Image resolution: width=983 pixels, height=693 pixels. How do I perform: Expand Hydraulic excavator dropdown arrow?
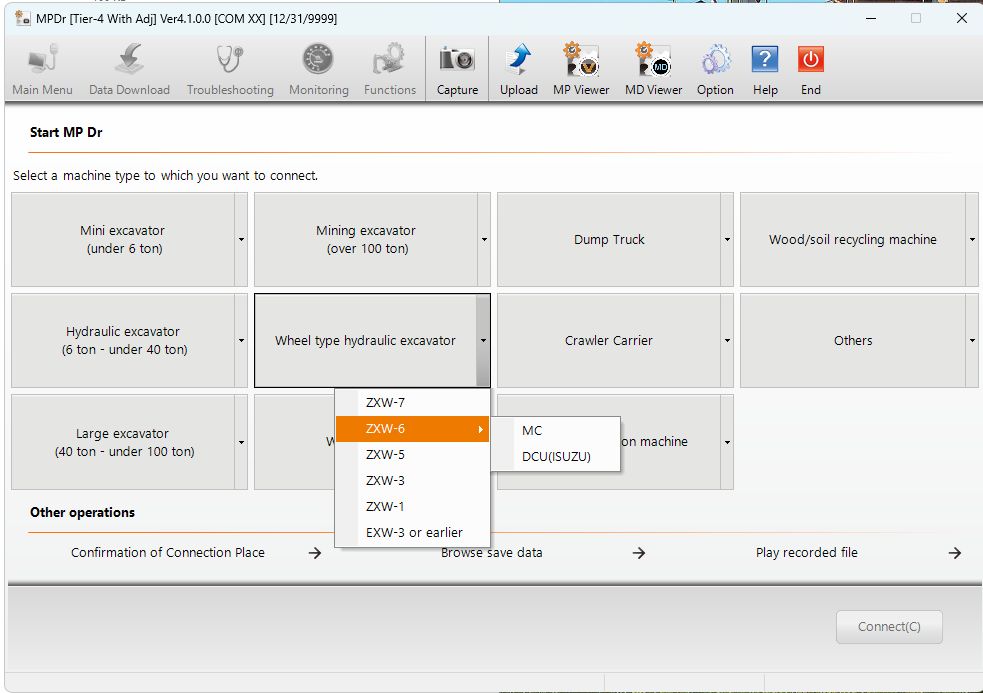click(241, 341)
